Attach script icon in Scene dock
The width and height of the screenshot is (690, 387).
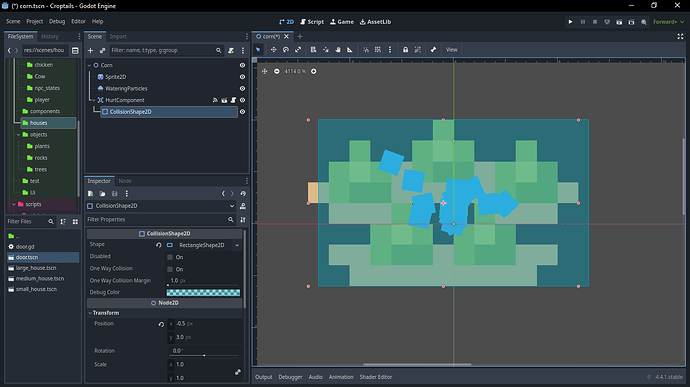(x=231, y=51)
